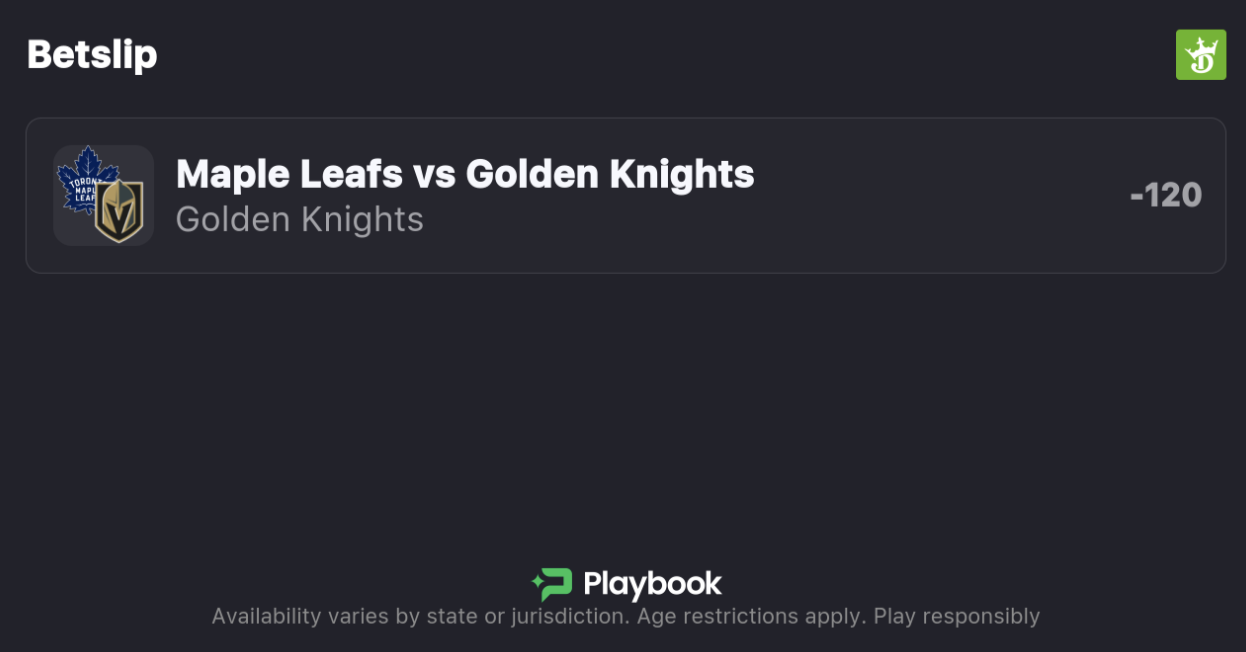
Task: Click the words Maple Leafs in matchup title
Action: coord(289,174)
